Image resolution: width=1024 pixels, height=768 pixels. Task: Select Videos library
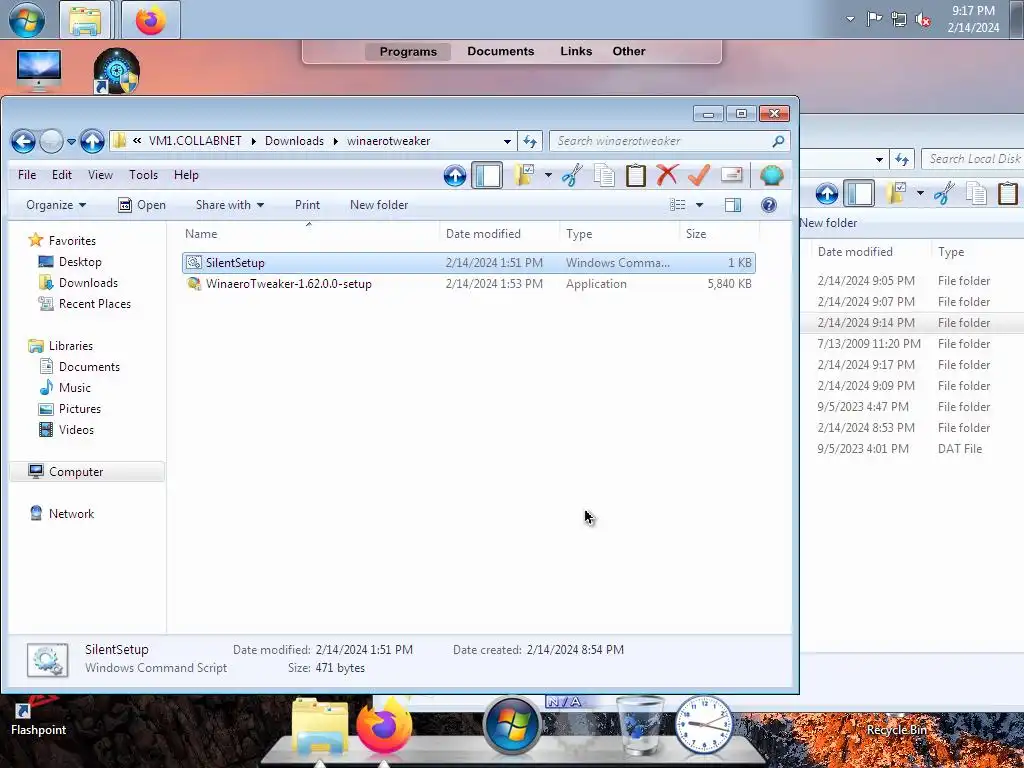pos(67,430)
